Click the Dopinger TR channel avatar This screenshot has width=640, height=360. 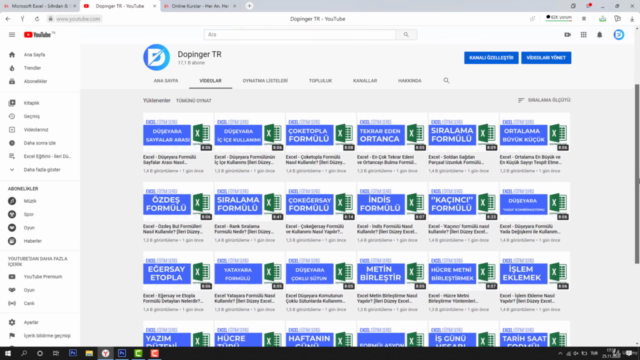click(156, 58)
